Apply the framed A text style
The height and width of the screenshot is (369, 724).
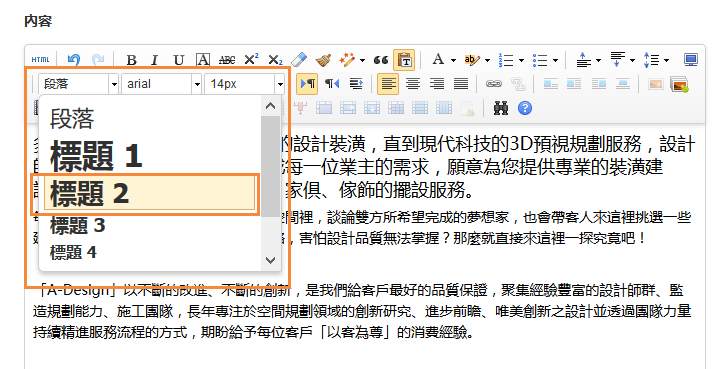pyautogui.click(x=203, y=60)
